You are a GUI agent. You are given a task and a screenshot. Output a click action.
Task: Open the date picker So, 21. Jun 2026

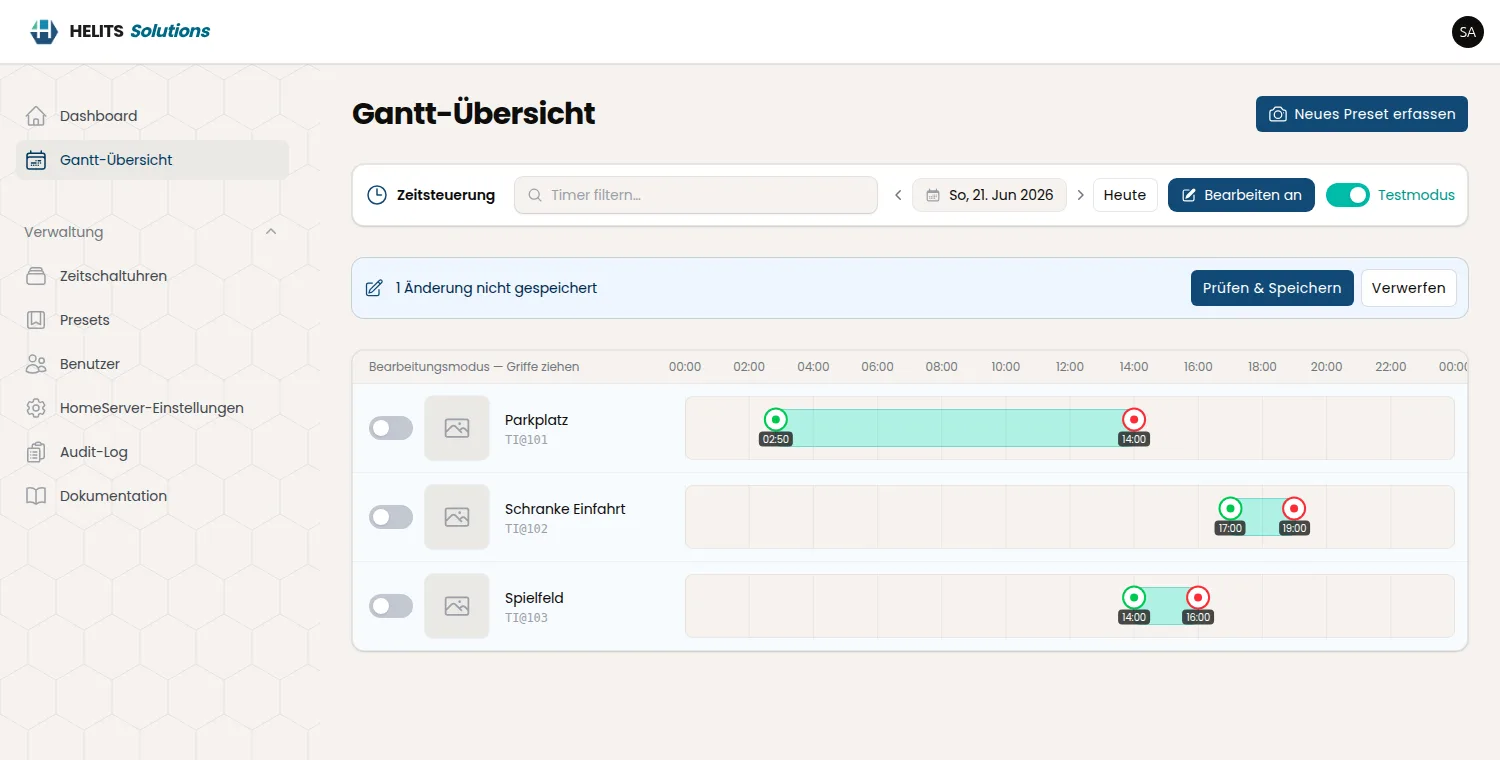(990, 195)
